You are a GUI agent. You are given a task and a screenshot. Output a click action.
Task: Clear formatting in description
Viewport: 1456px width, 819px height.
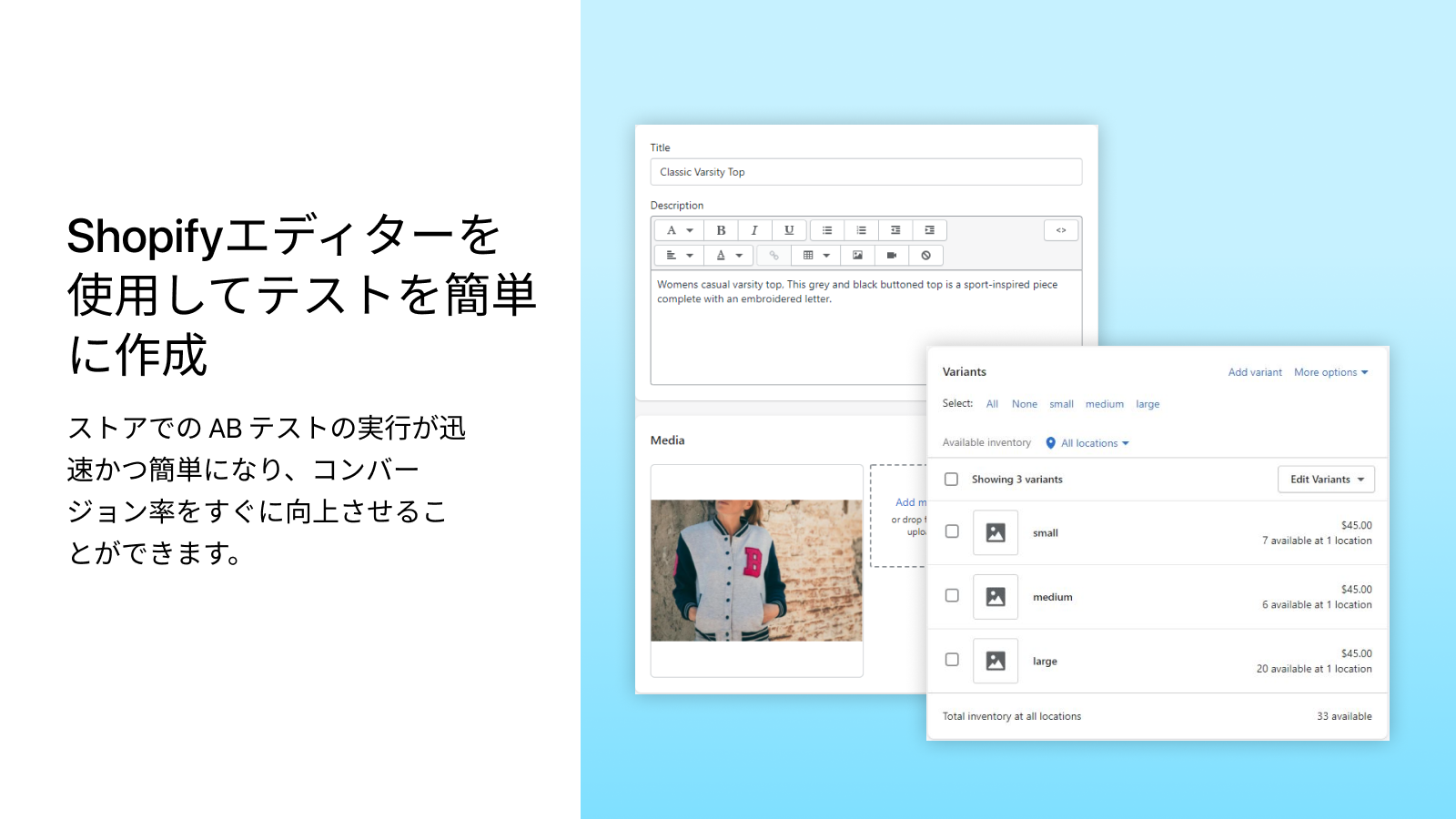[x=925, y=256]
